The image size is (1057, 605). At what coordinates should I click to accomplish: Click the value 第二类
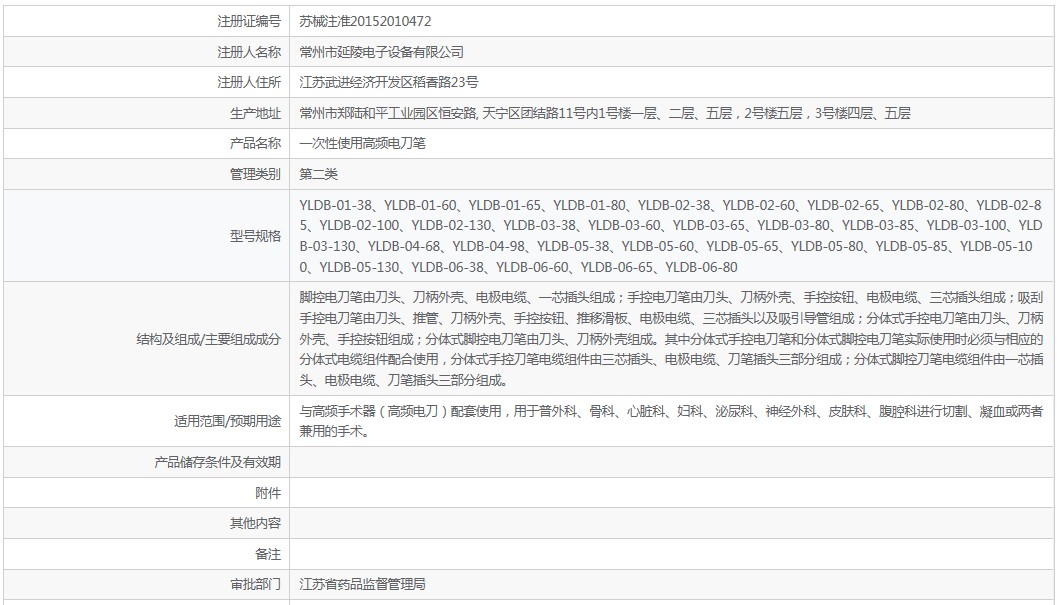tap(318, 174)
